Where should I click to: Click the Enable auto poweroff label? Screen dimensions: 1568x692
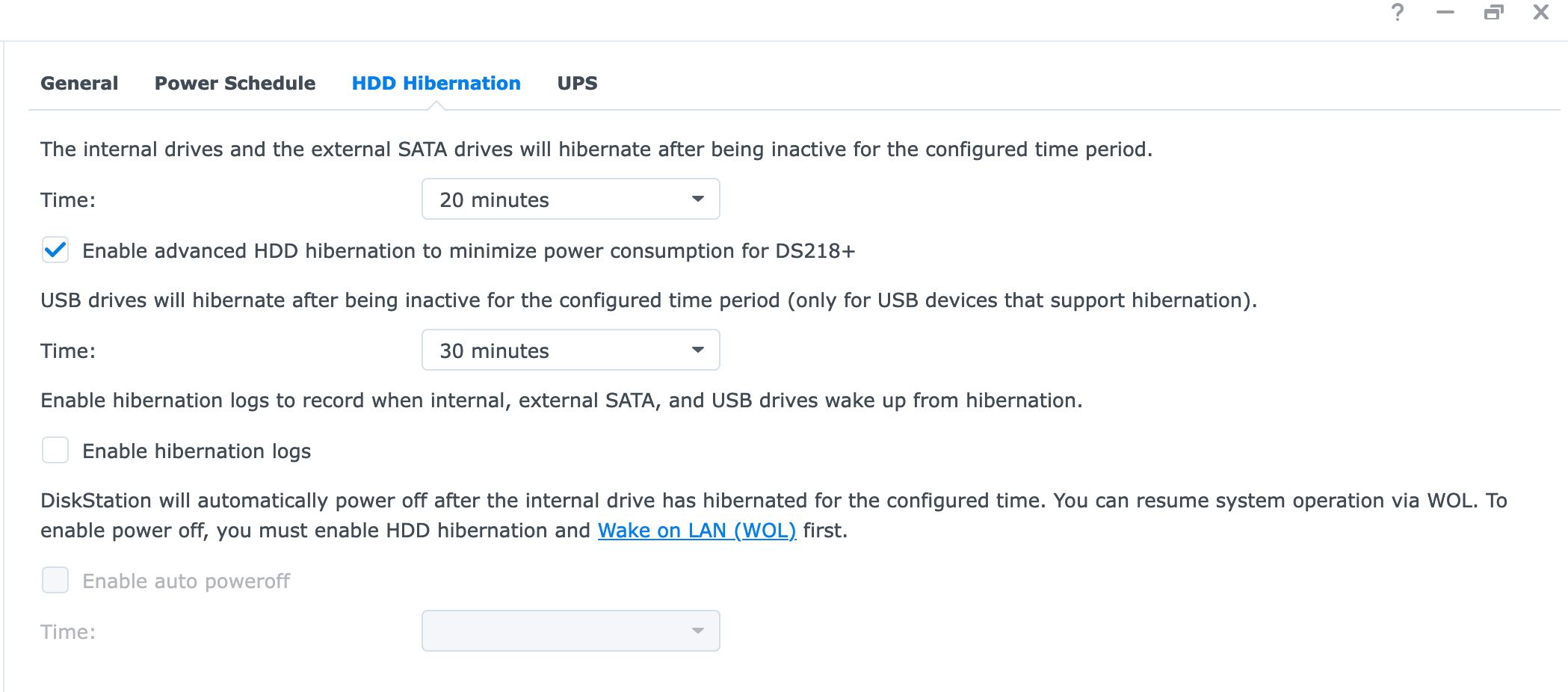click(186, 581)
